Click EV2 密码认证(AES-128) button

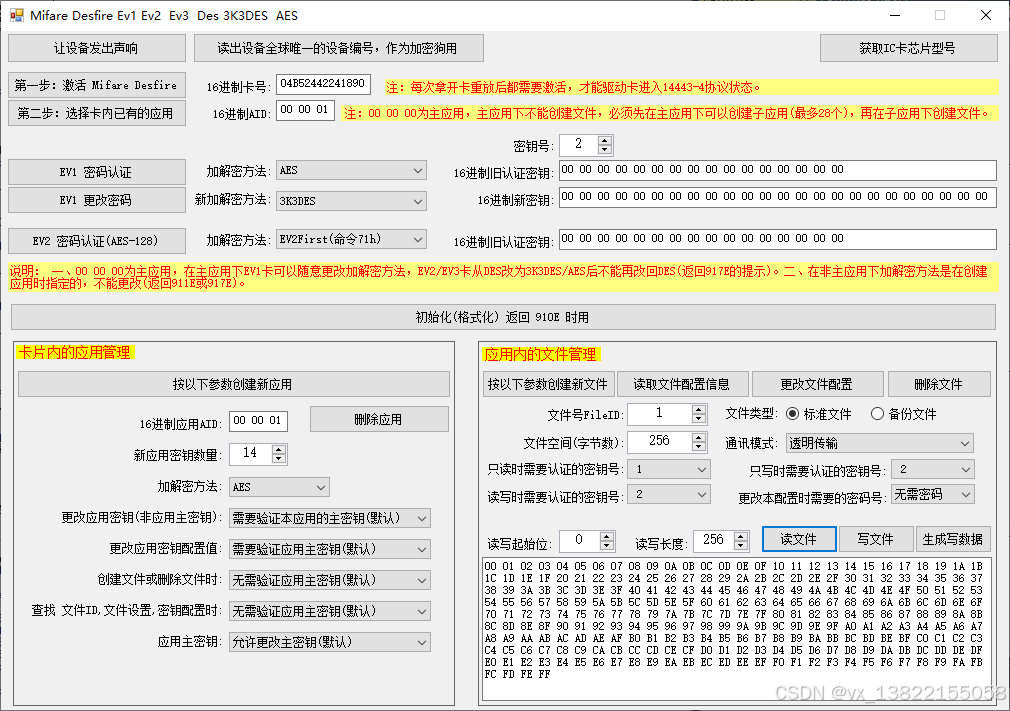[97, 241]
